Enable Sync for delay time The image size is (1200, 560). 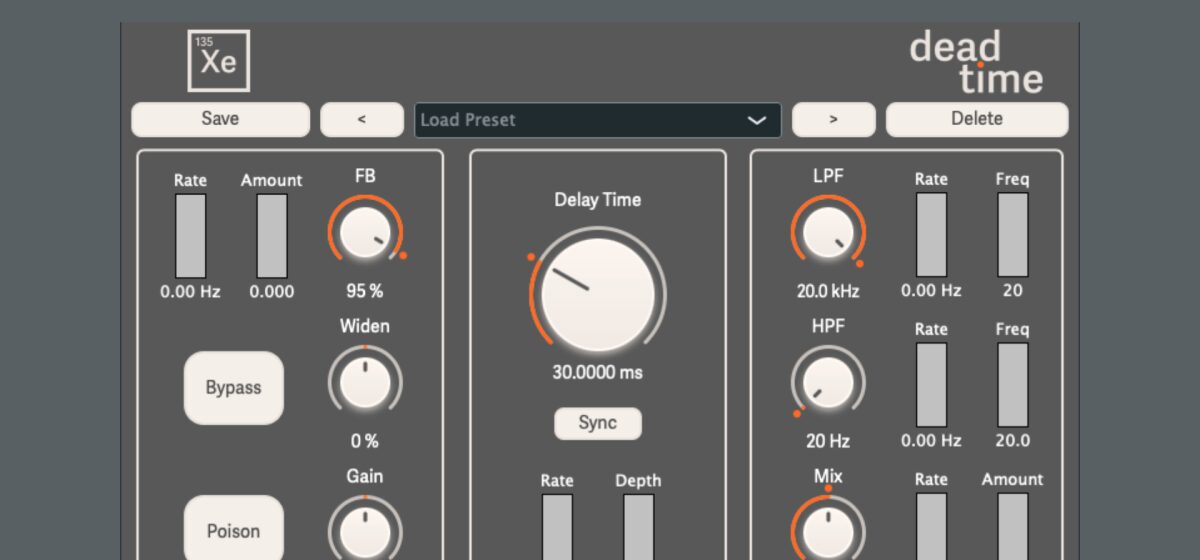point(597,423)
